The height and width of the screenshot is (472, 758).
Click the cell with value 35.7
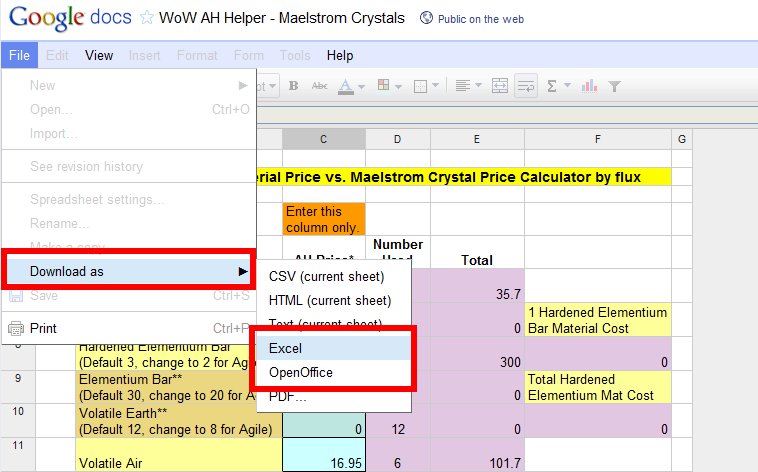[477, 285]
